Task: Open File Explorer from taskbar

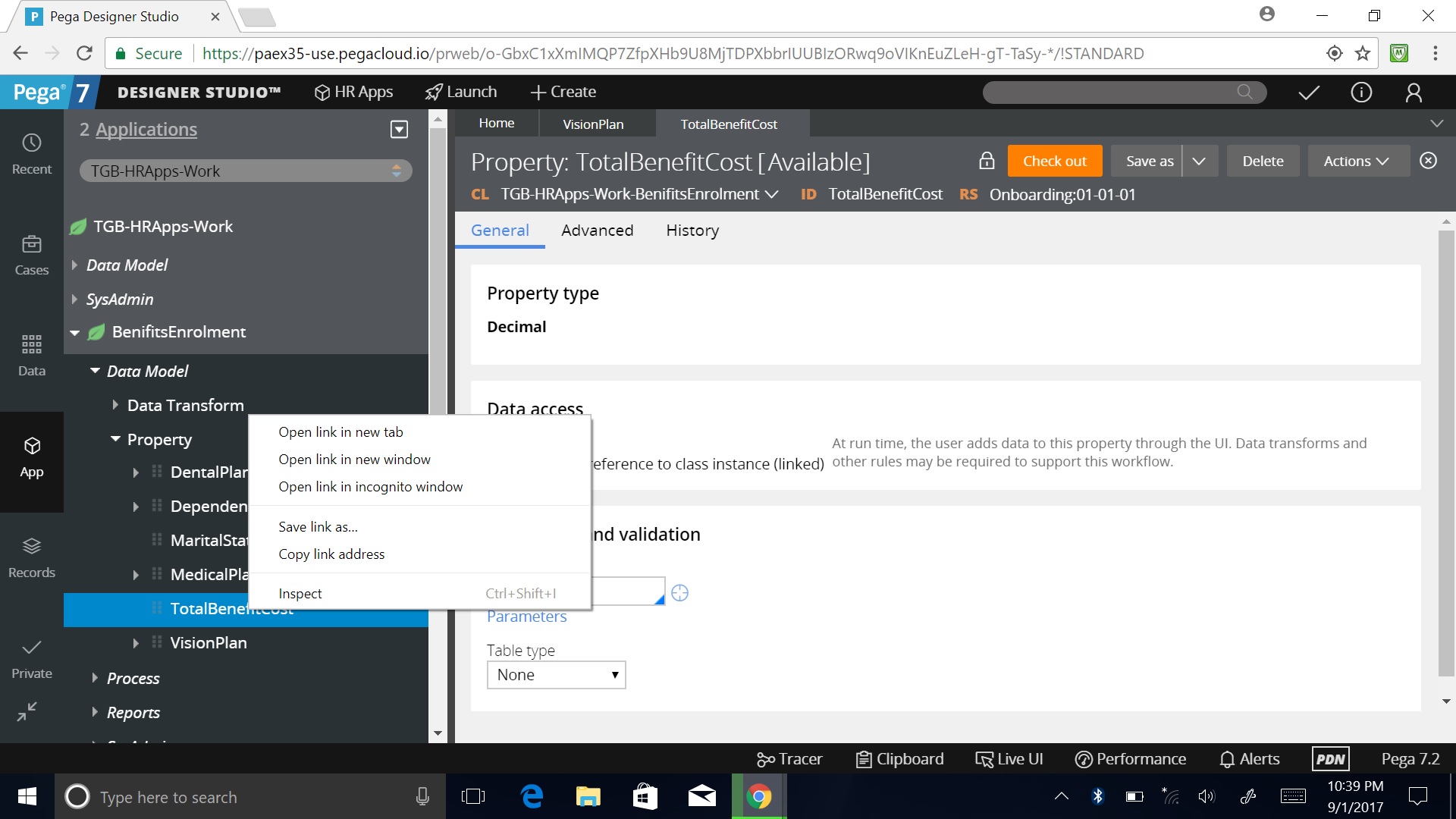Action: click(x=588, y=796)
